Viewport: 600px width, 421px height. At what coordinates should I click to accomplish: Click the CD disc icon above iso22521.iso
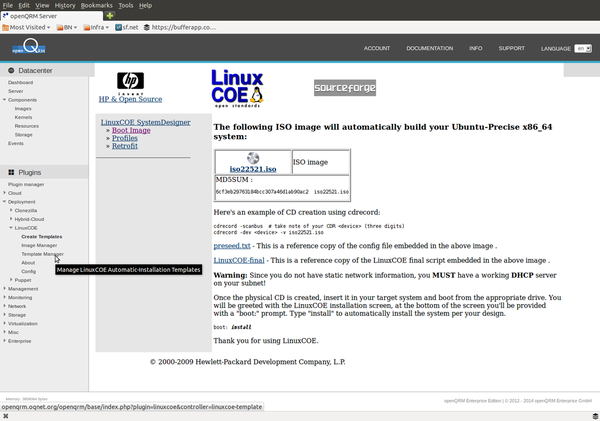coord(253,158)
